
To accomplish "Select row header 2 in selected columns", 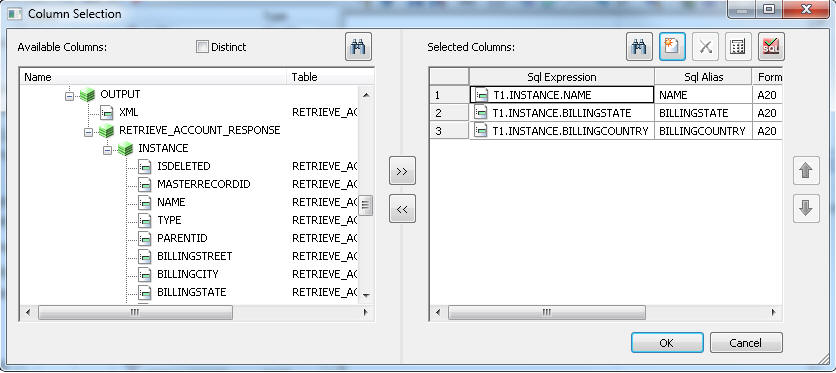I will click(449, 113).
